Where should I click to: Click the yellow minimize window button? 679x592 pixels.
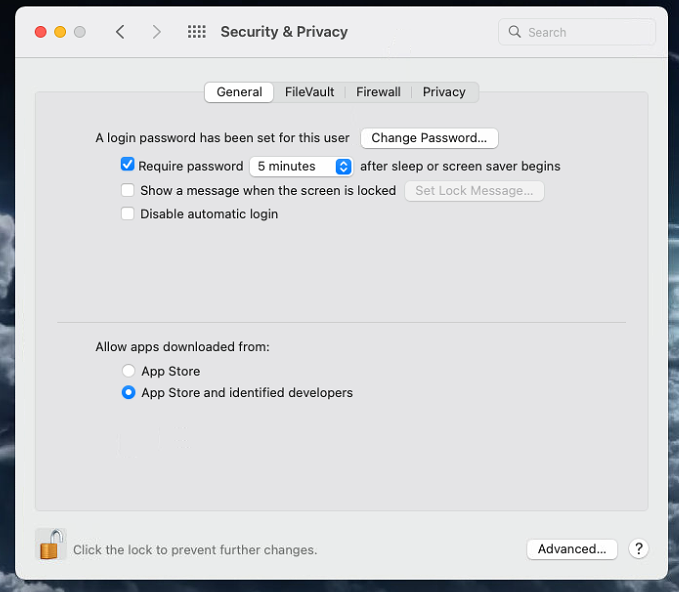(60, 32)
